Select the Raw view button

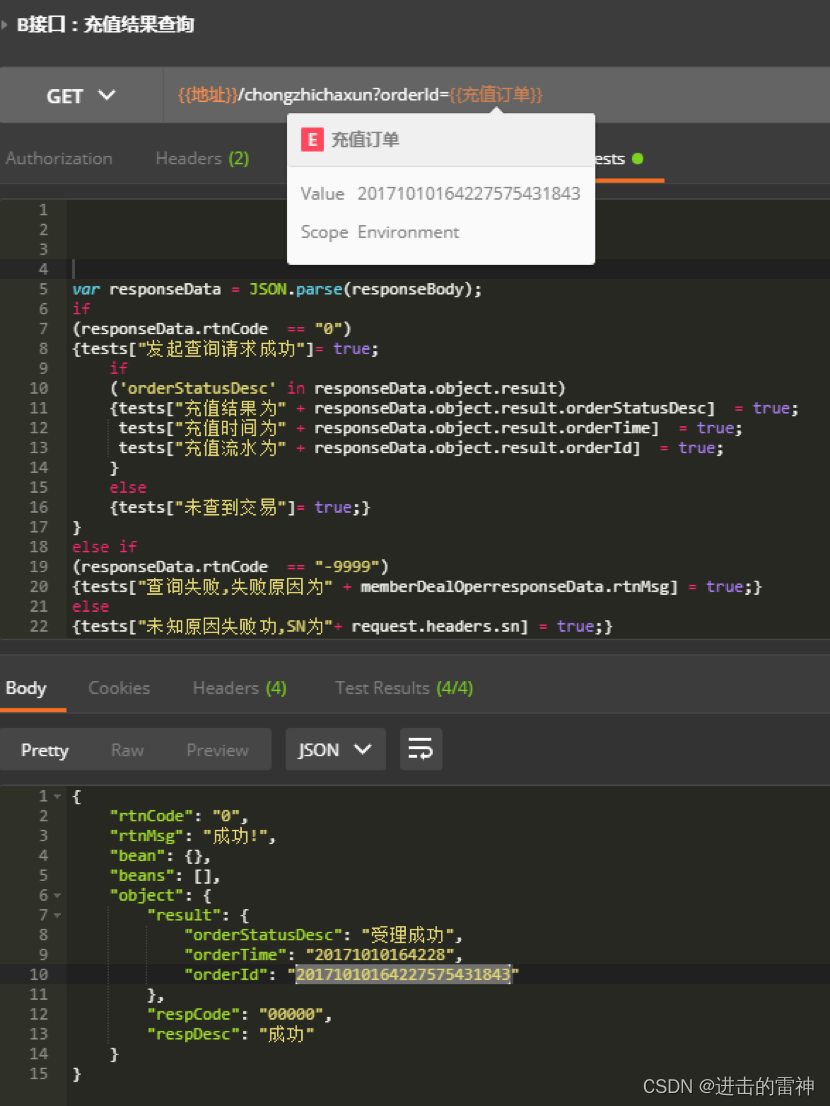tap(128, 750)
